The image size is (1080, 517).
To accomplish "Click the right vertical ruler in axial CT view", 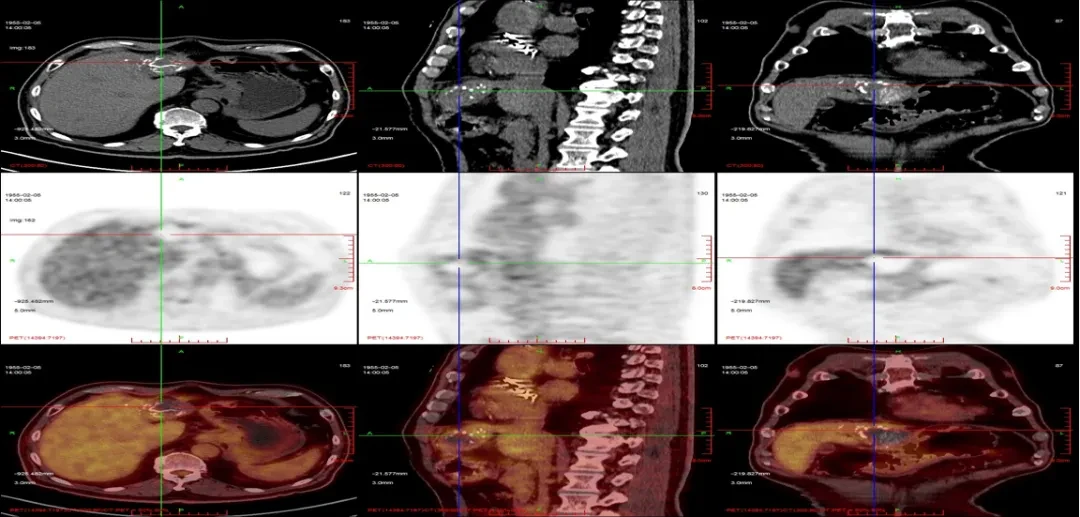I will 351,87.
